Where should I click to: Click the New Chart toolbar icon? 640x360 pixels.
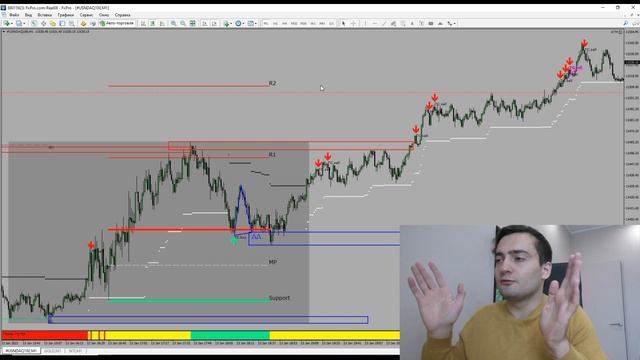click(7, 24)
